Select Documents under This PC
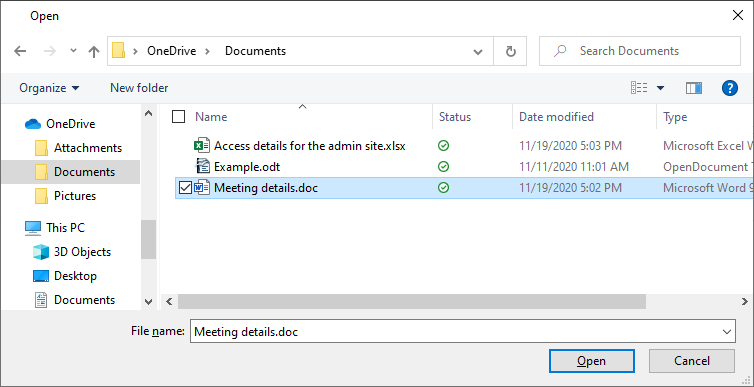 [x=84, y=300]
